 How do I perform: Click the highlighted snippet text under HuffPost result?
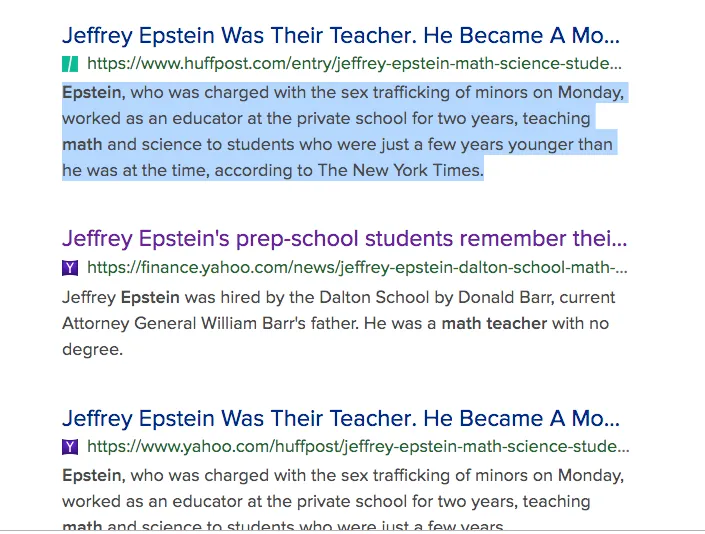(344, 131)
